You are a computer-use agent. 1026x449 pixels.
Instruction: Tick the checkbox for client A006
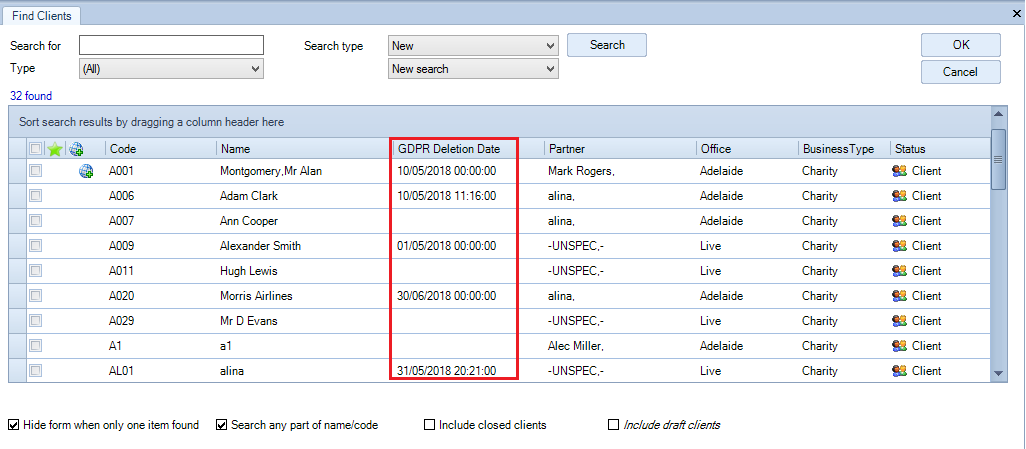coord(36,196)
